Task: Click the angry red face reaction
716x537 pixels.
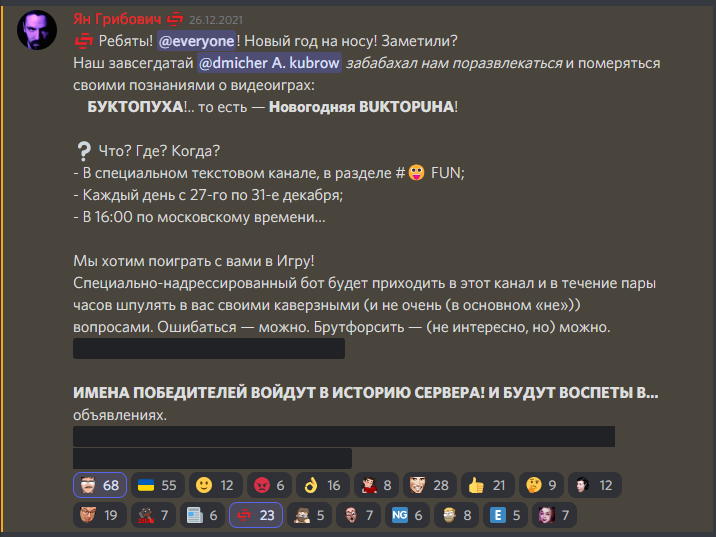Action: click(269, 486)
